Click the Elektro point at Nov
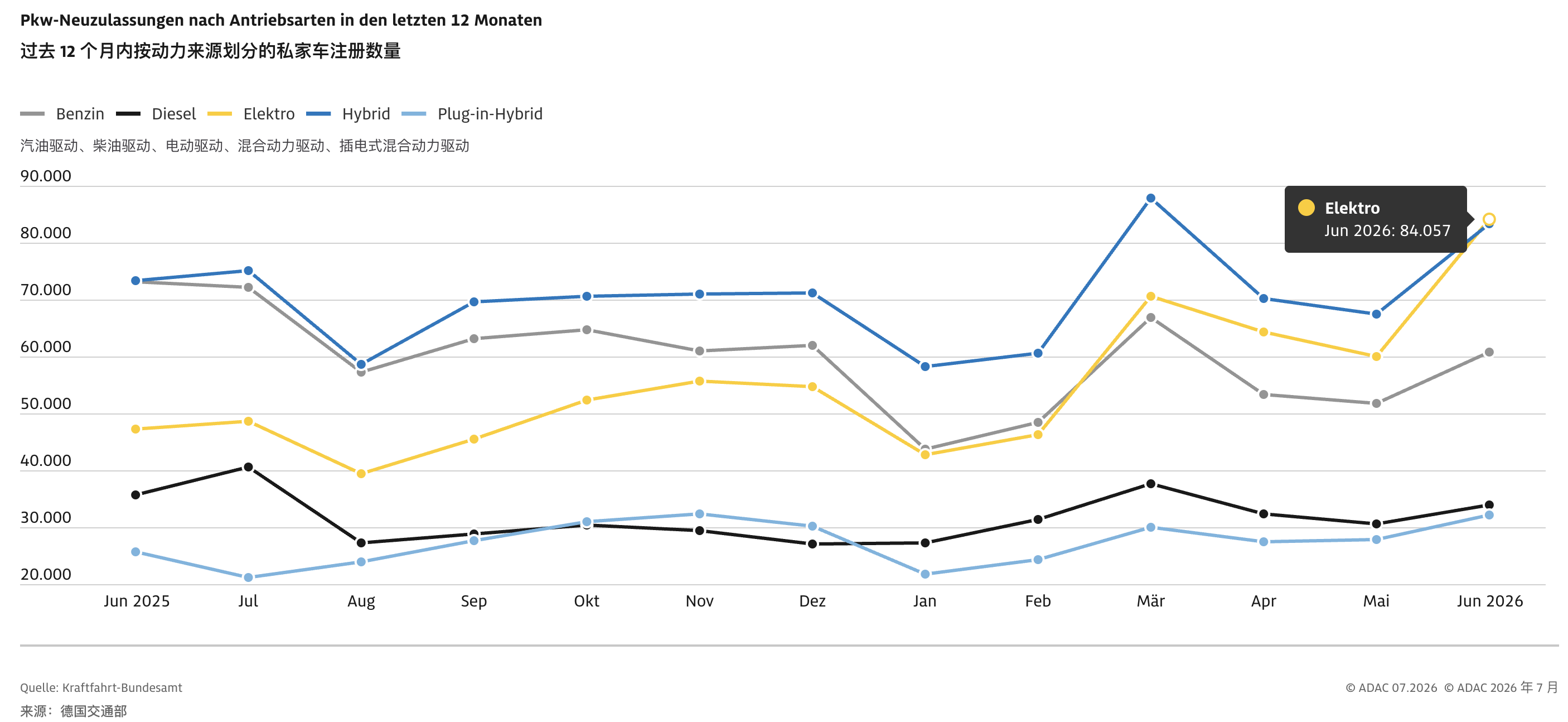1568x722 pixels. tap(699, 382)
